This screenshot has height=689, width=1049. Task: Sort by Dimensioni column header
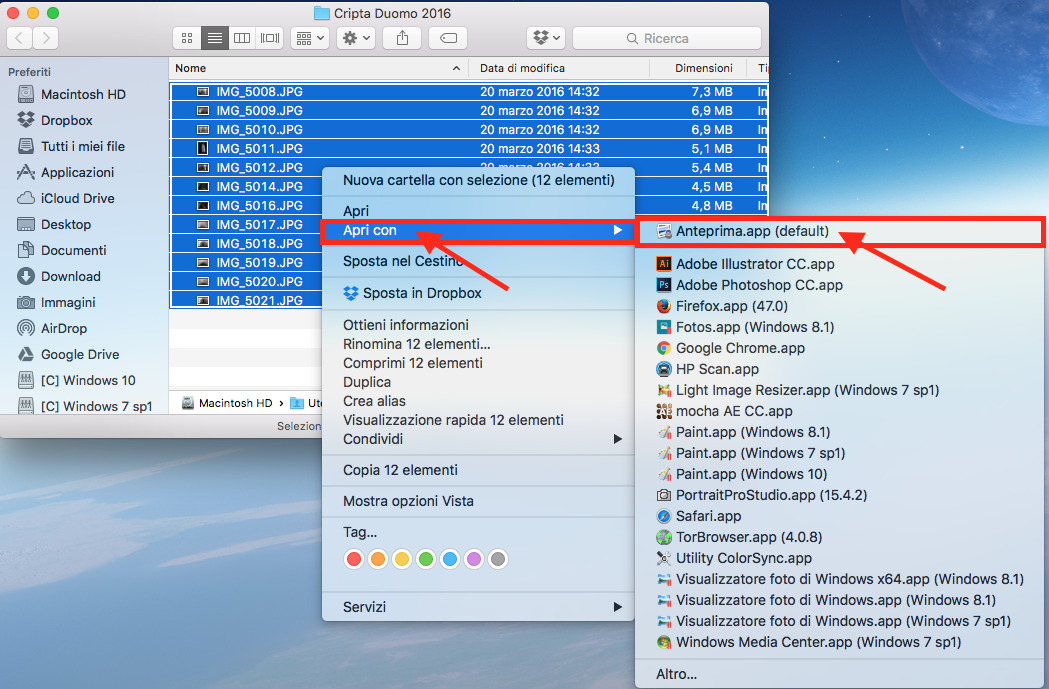point(700,68)
